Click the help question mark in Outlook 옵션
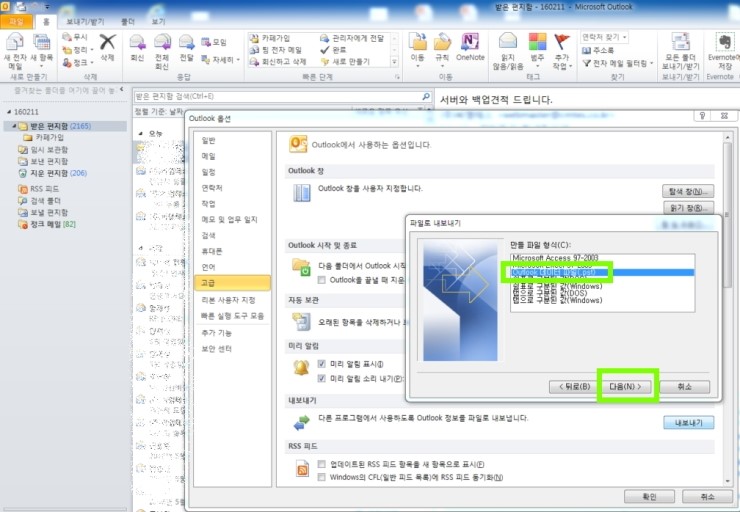This screenshot has height=512, width=740. pyautogui.click(x=702, y=116)
